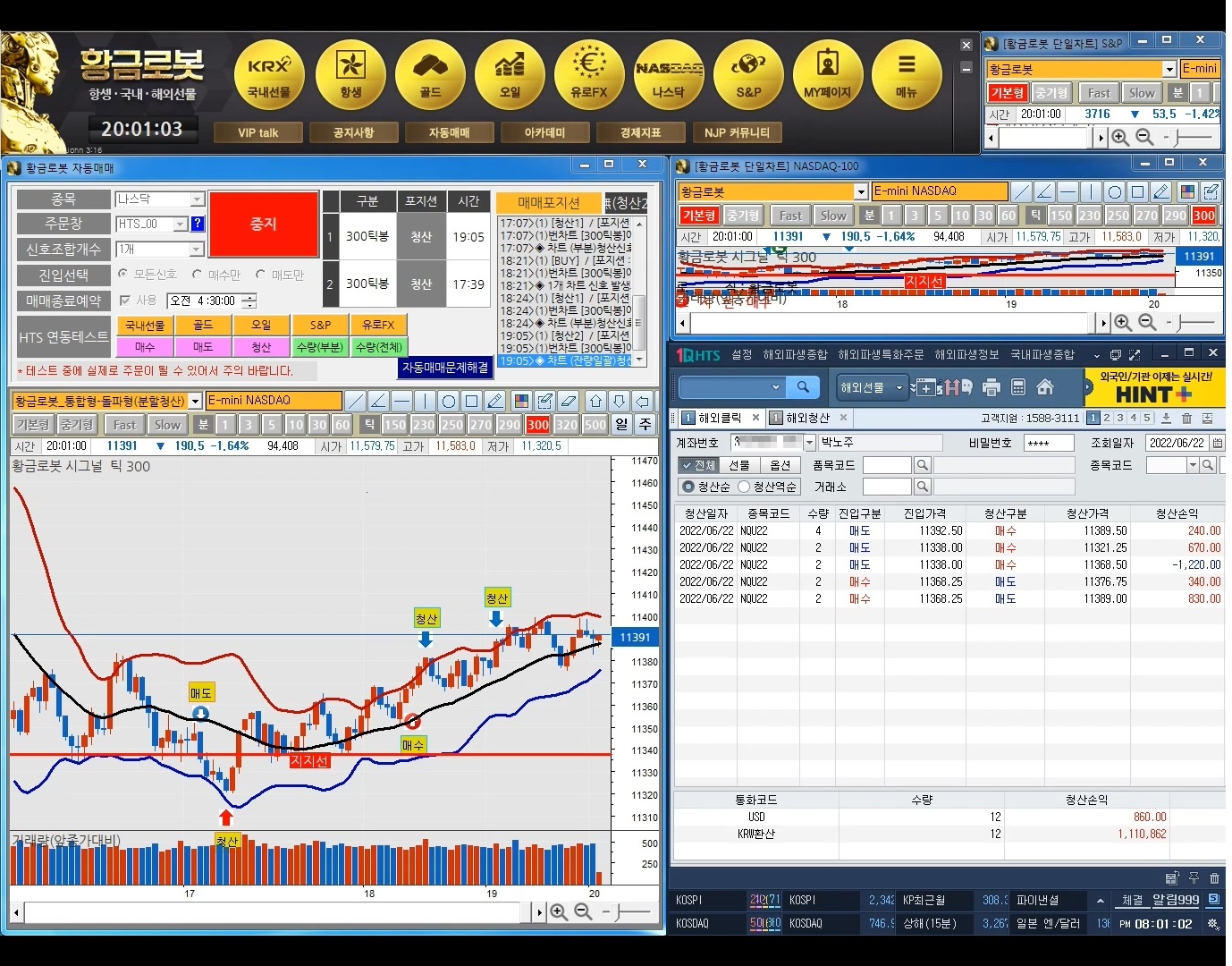The height and width of the screenshot is (966, 1232).
Task: Open 설정 menu in 1QHTS
Action: tap(742, 355)
